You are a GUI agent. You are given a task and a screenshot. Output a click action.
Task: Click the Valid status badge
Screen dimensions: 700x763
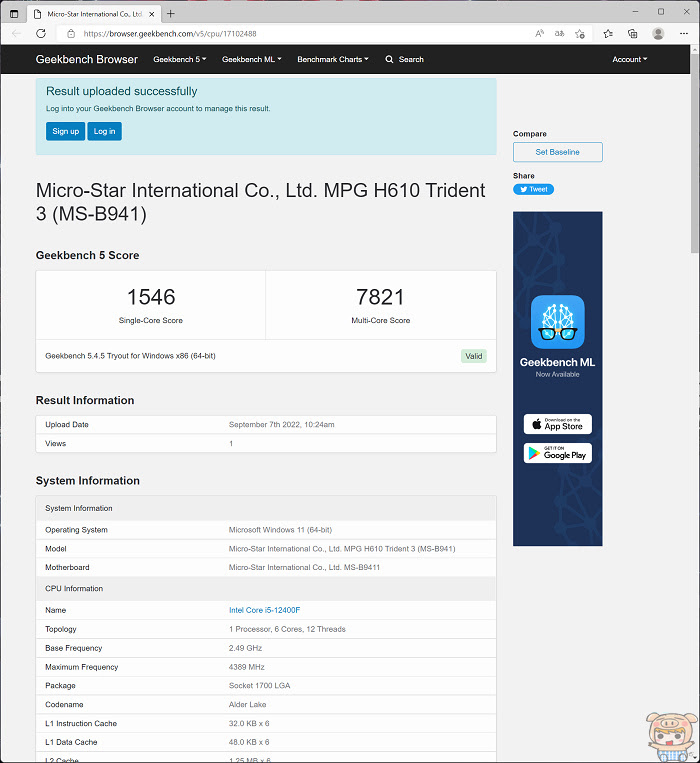[x=473, y=356]
